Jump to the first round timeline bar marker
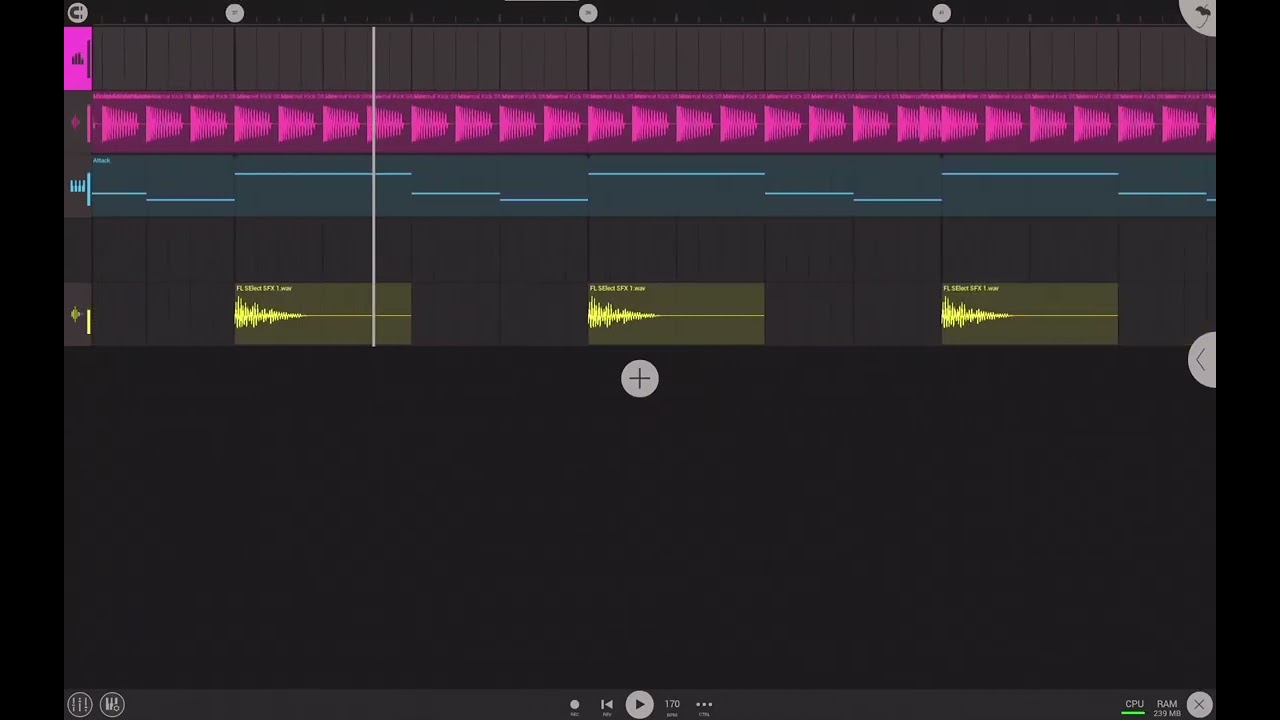The height and width of the screenshot is (720, 1280). (235, 13)
